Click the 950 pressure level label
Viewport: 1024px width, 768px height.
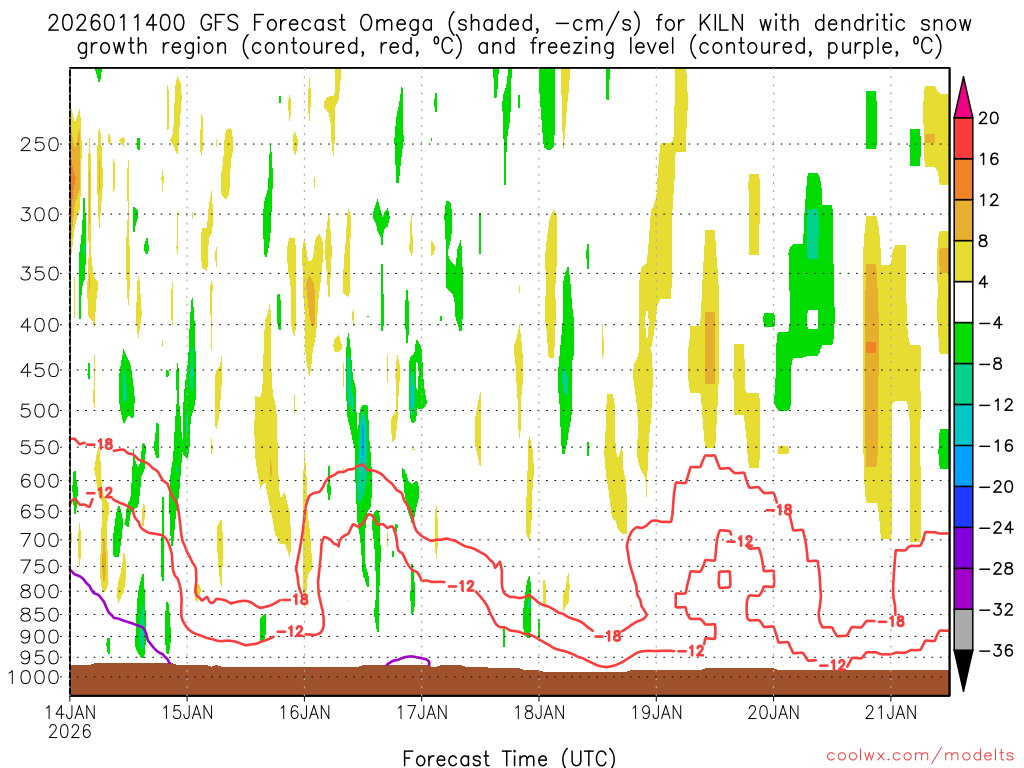coord(40,658)
